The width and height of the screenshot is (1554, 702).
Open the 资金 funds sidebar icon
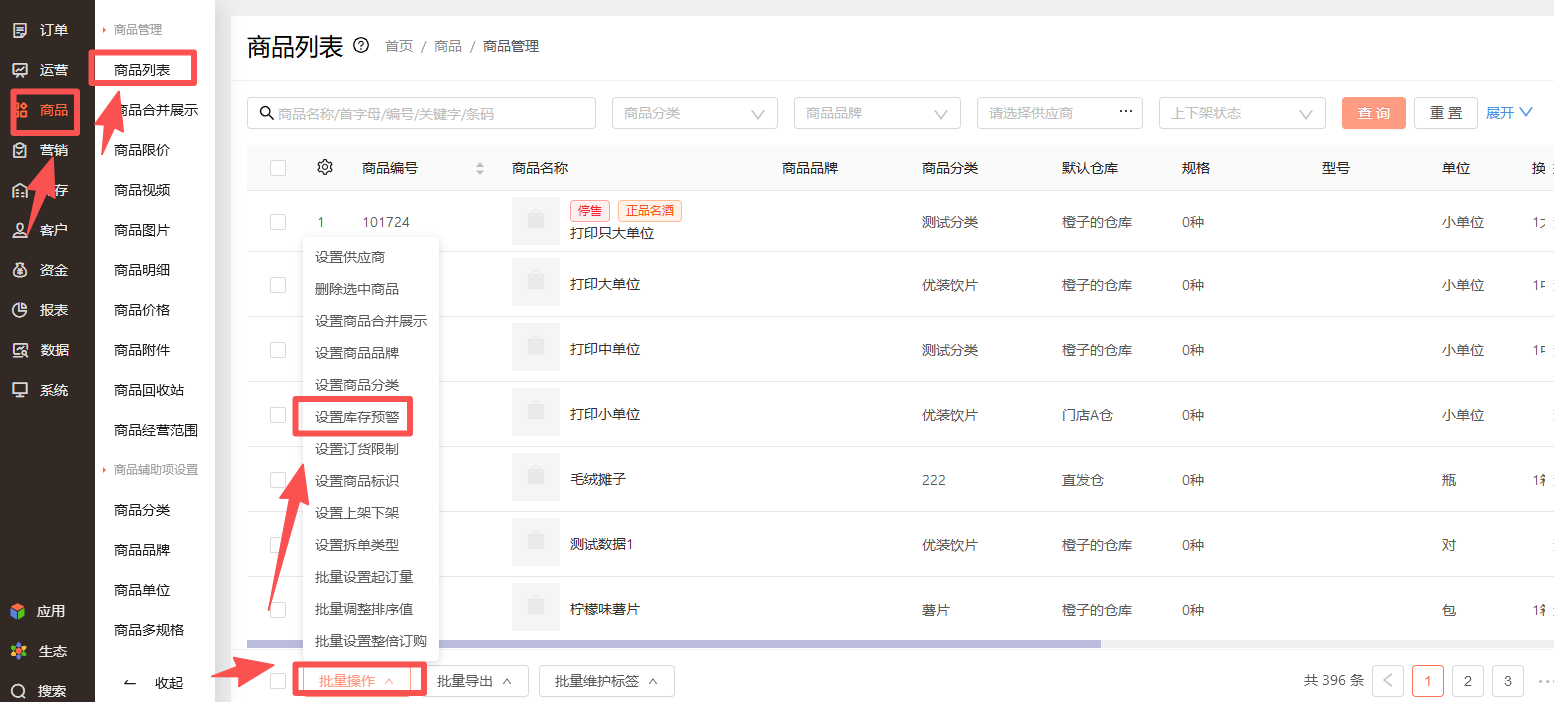20,270
